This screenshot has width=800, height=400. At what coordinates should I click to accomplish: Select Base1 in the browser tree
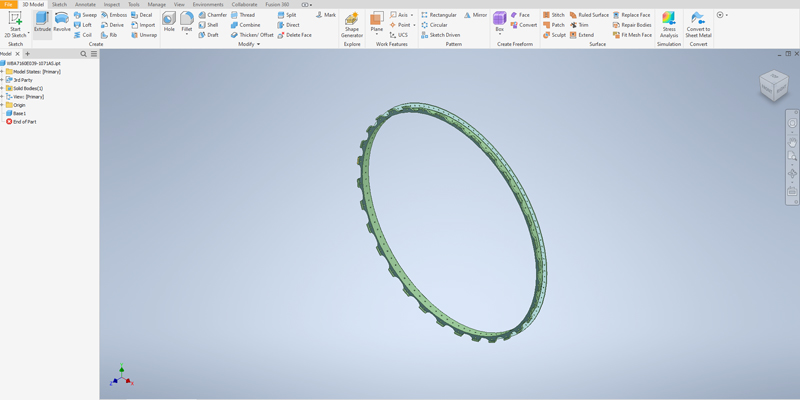click(x=15, y=113)
